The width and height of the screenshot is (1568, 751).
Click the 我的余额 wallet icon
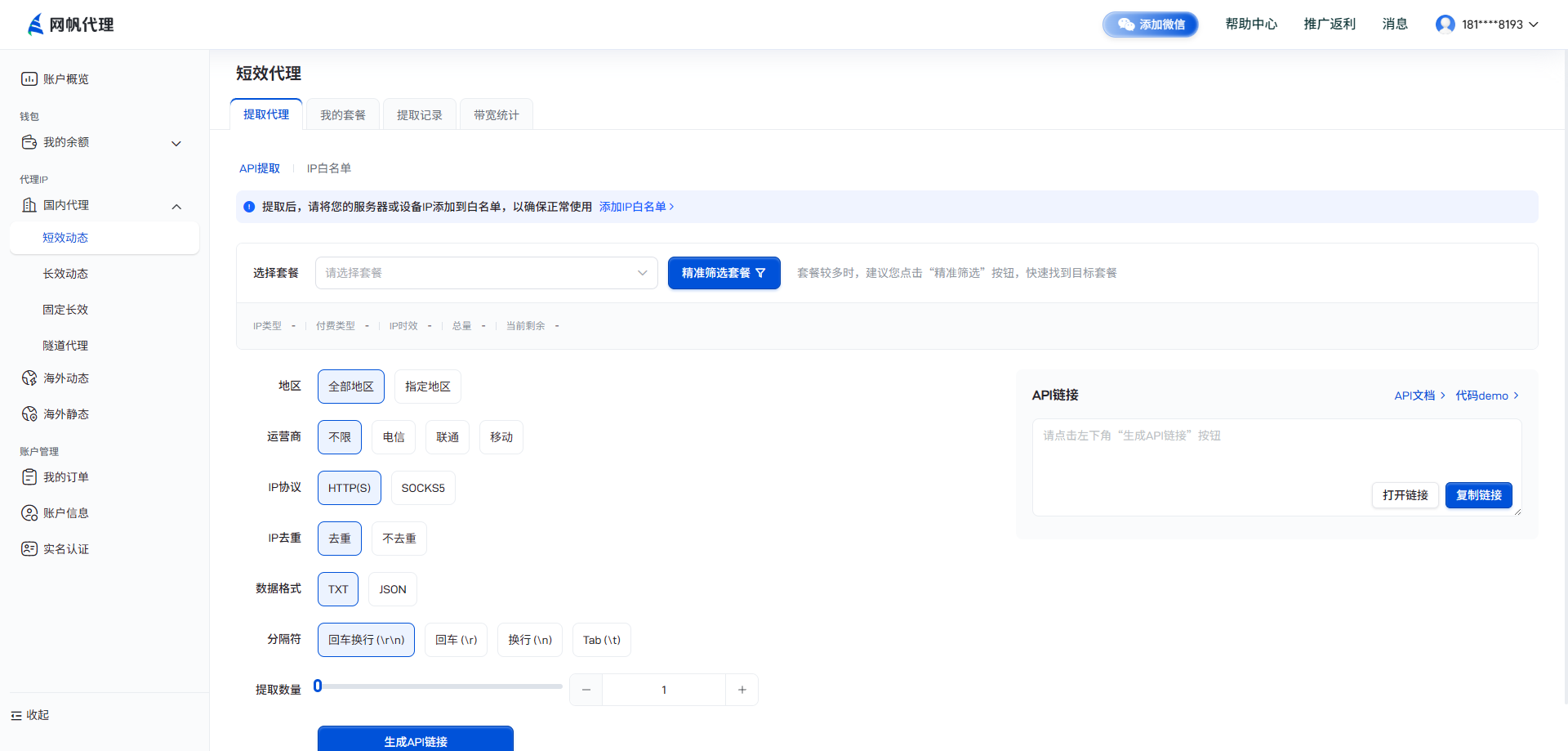29,142
